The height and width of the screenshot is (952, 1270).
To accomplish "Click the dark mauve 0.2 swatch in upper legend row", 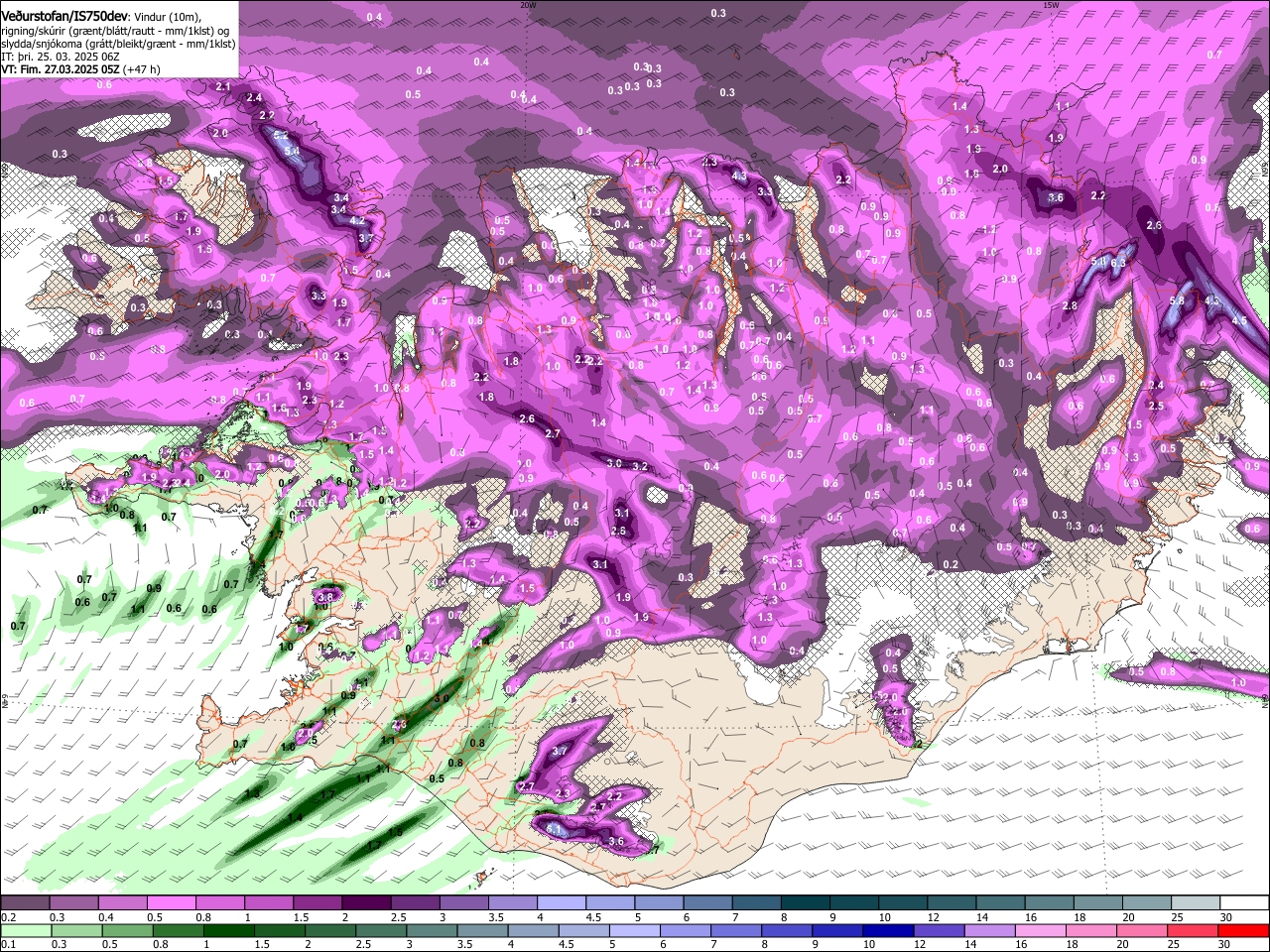I will coord(25,902).
